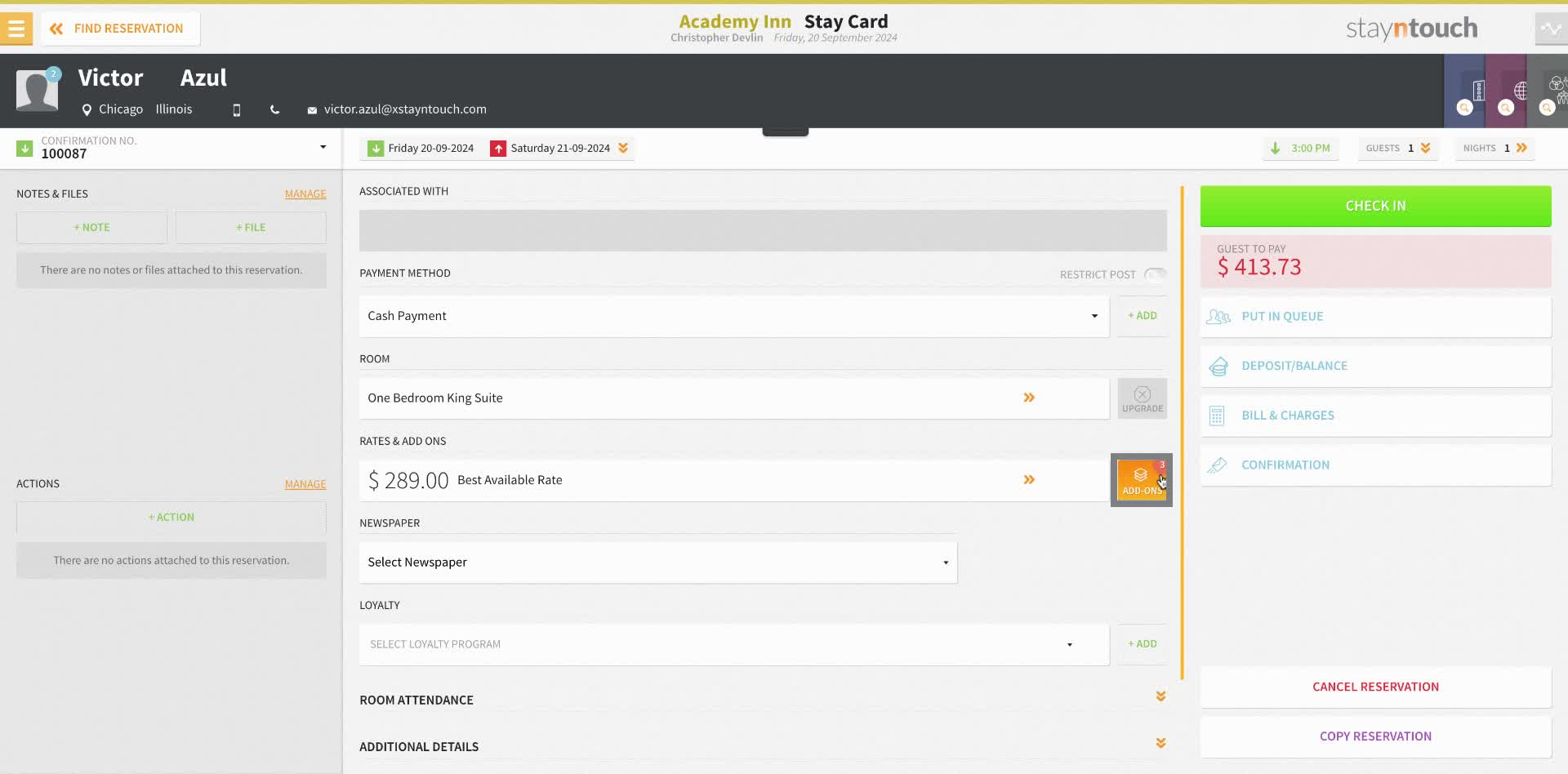Click the room Upgrade button

pyautogui.click(x=1143, y=398)
